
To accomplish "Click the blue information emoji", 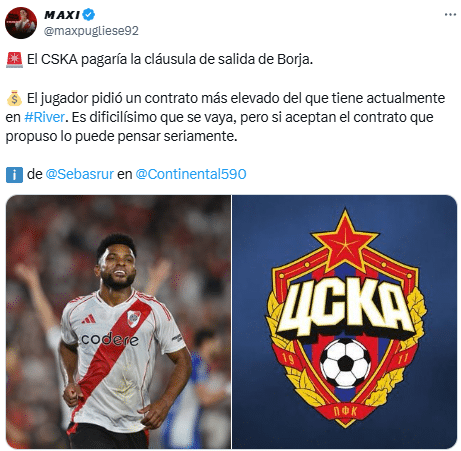I will pos(14,175).
